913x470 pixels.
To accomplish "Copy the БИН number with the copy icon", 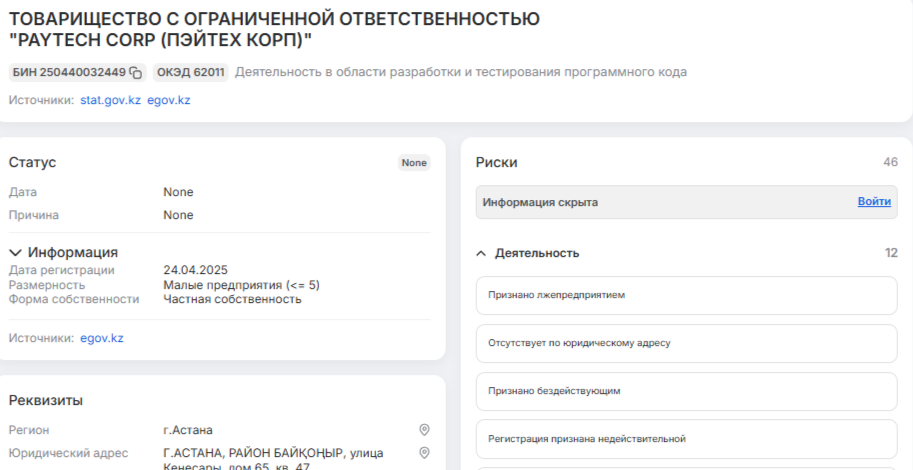I will [x=136, y=72].
